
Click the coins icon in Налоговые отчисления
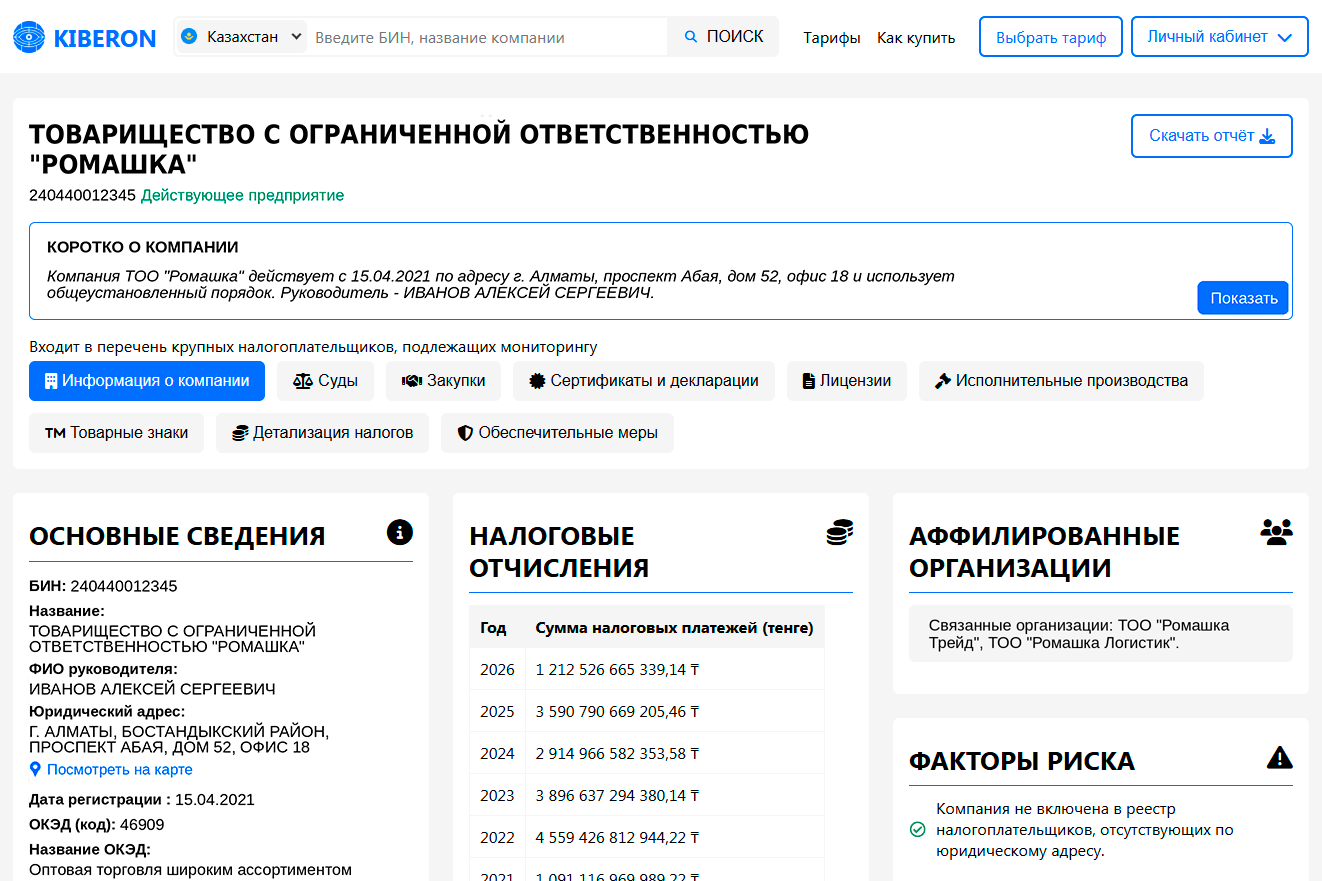pyautogui.click(x=839, y=532)
